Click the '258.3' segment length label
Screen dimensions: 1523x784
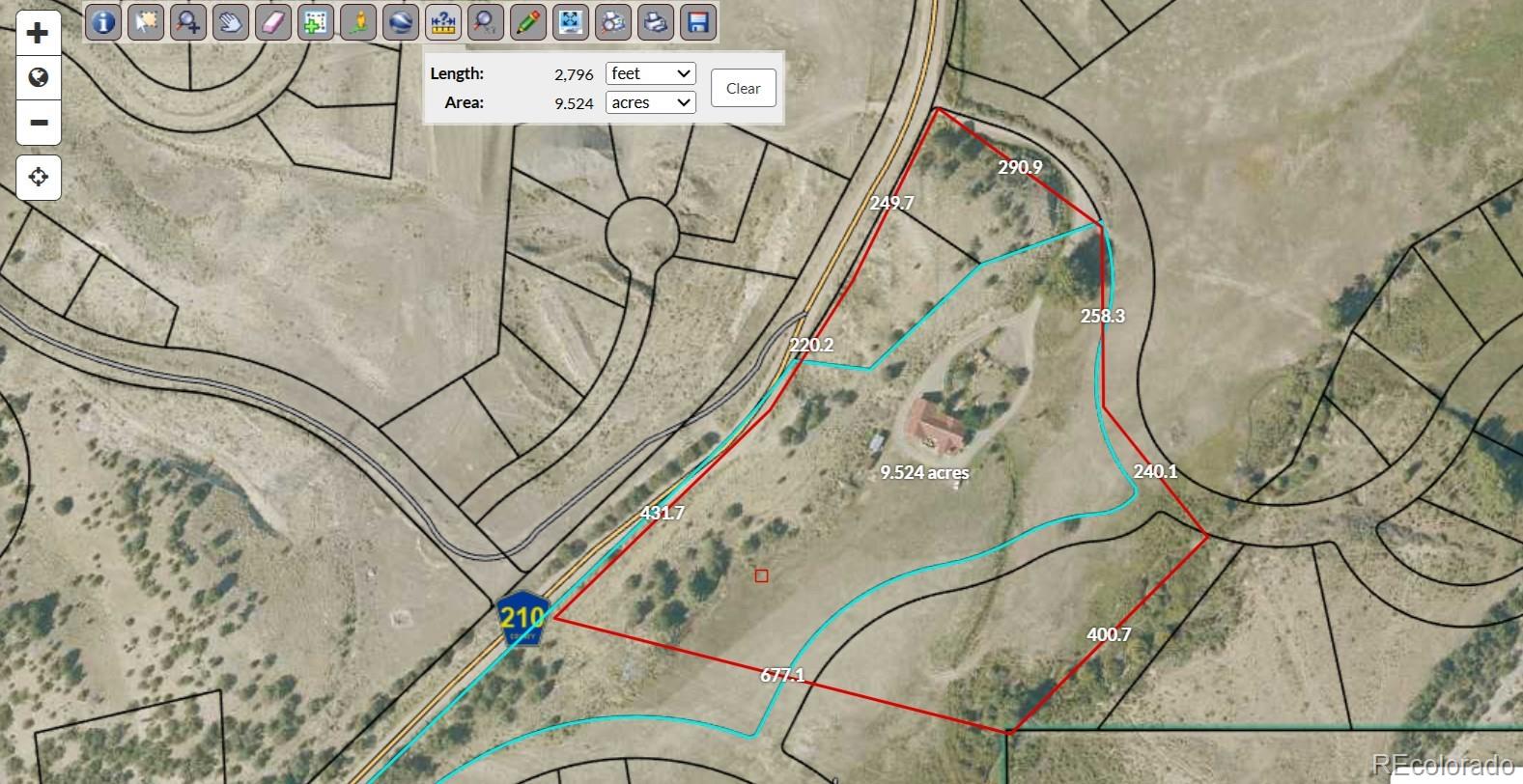(1103, 316)
